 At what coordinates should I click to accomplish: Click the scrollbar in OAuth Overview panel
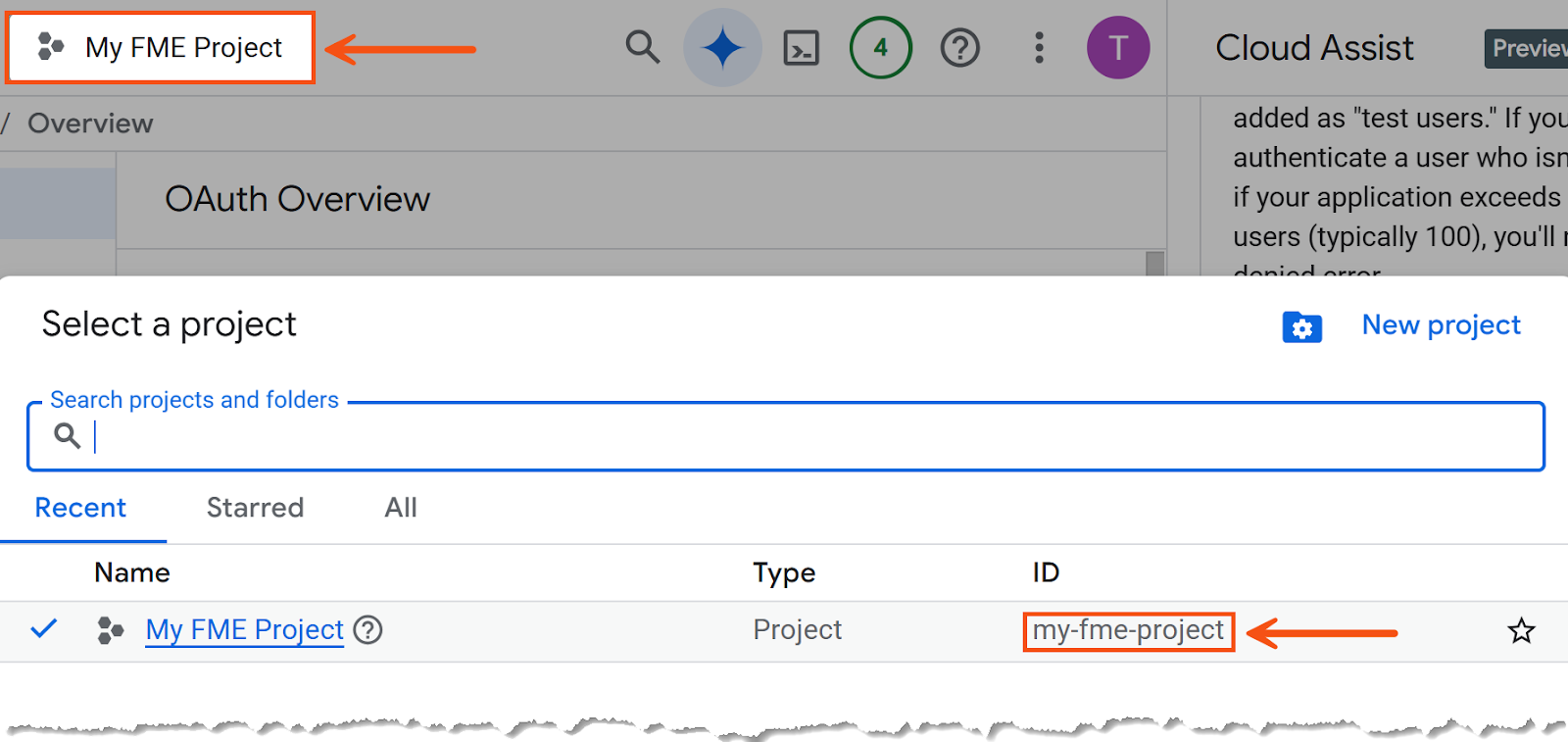pos(1155,264)
